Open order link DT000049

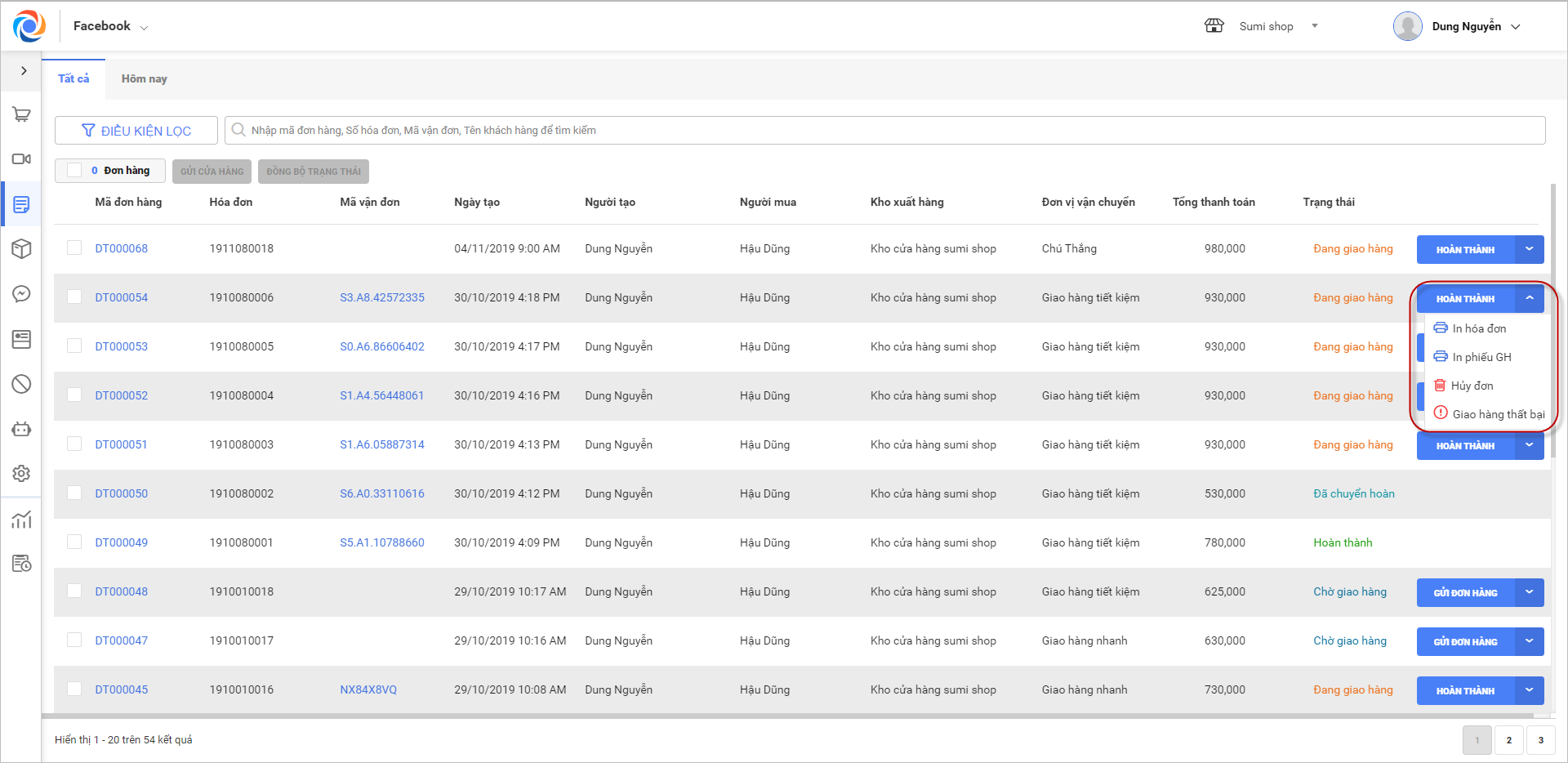(x=121, y=542)
